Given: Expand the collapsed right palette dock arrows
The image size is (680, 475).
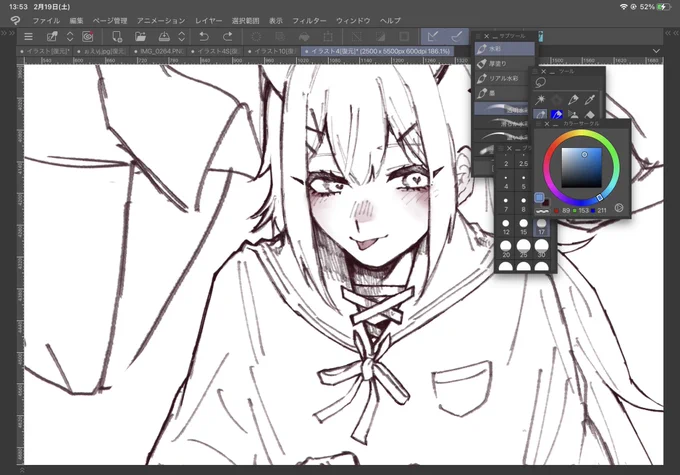Looking at the screenshot, I should click(672, 33).
